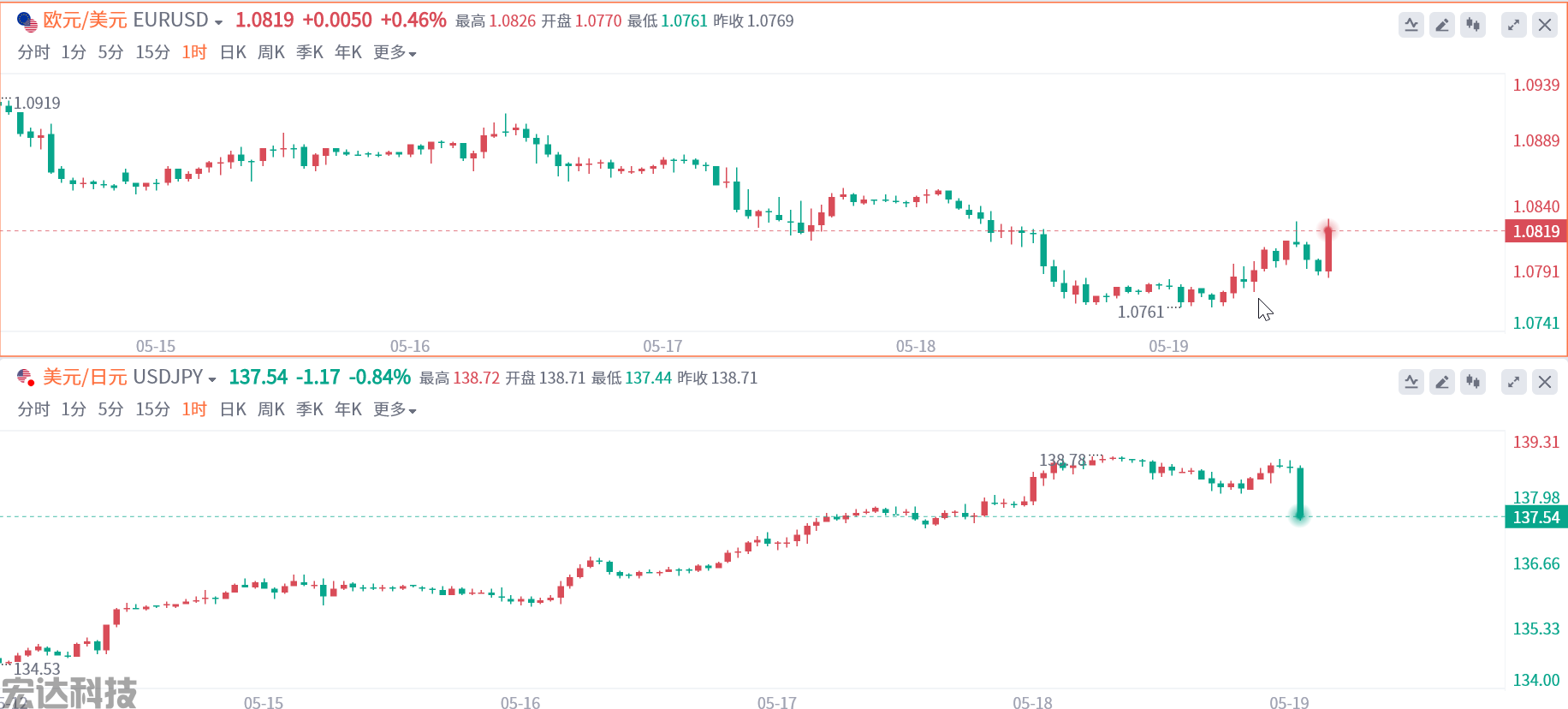This screenshot has width=1568, height=709.
Task: Open the USDJPY symbol dropdown
Action: (212, 379)
